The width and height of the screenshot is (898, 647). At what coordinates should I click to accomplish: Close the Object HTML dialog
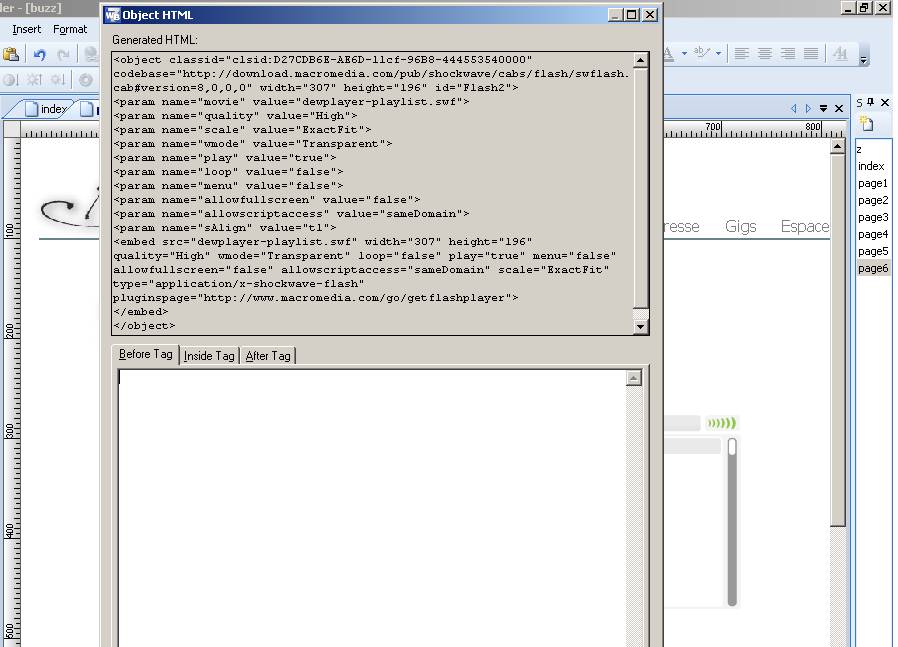coord(649,15)
